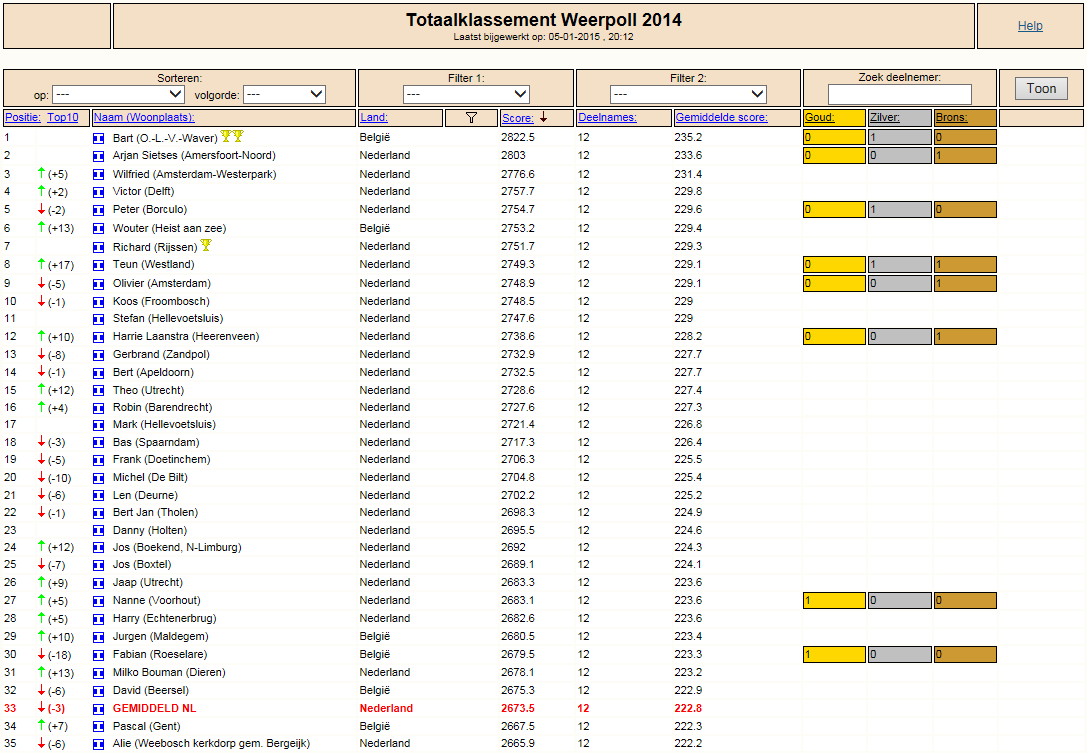Sort by Gemiddelde score column header
This screenshot has width=1087, height=753.
[722, 117]
